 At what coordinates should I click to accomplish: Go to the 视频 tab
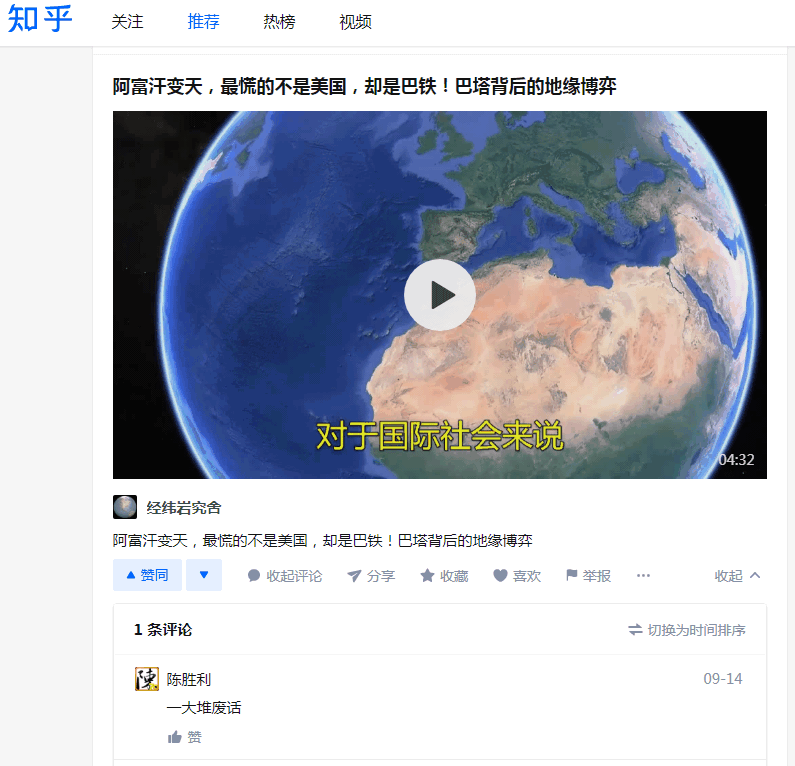pyautogui.click(x=355, y=22)
